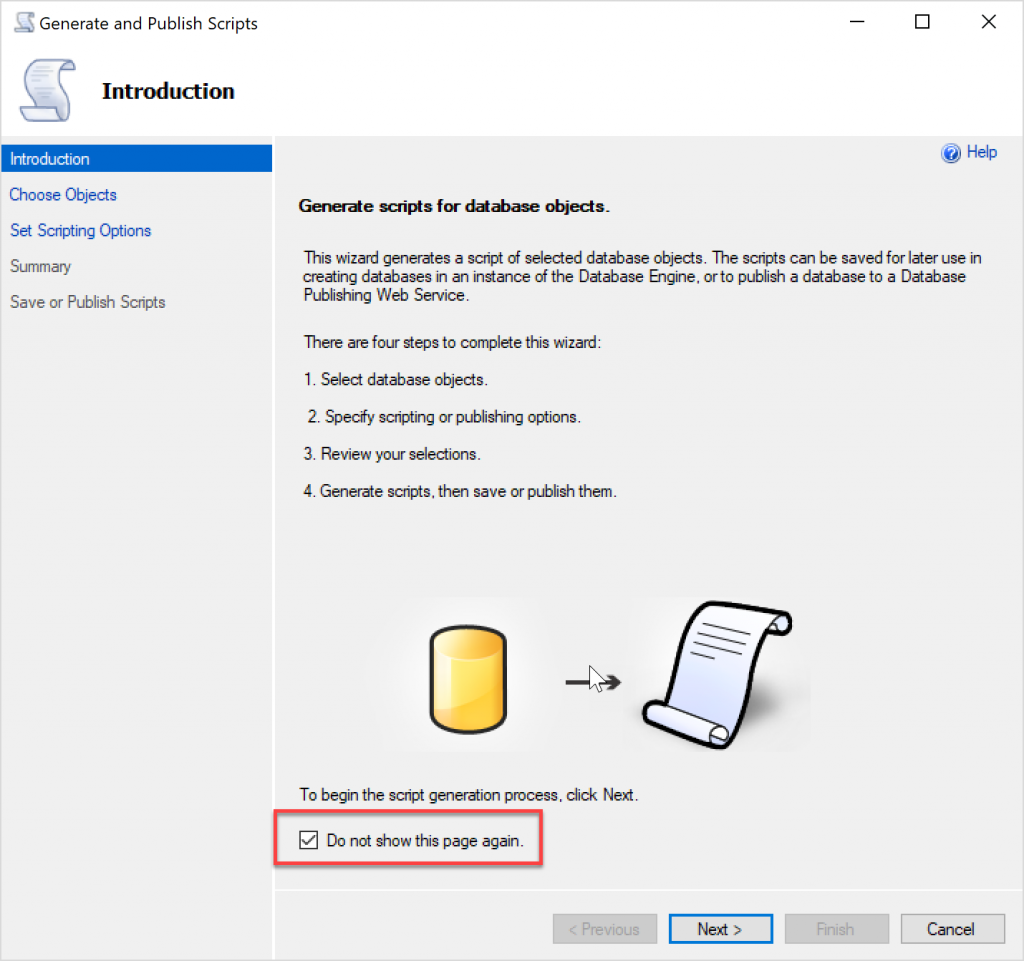Click the Help question mark icon

tap(951, 153)
